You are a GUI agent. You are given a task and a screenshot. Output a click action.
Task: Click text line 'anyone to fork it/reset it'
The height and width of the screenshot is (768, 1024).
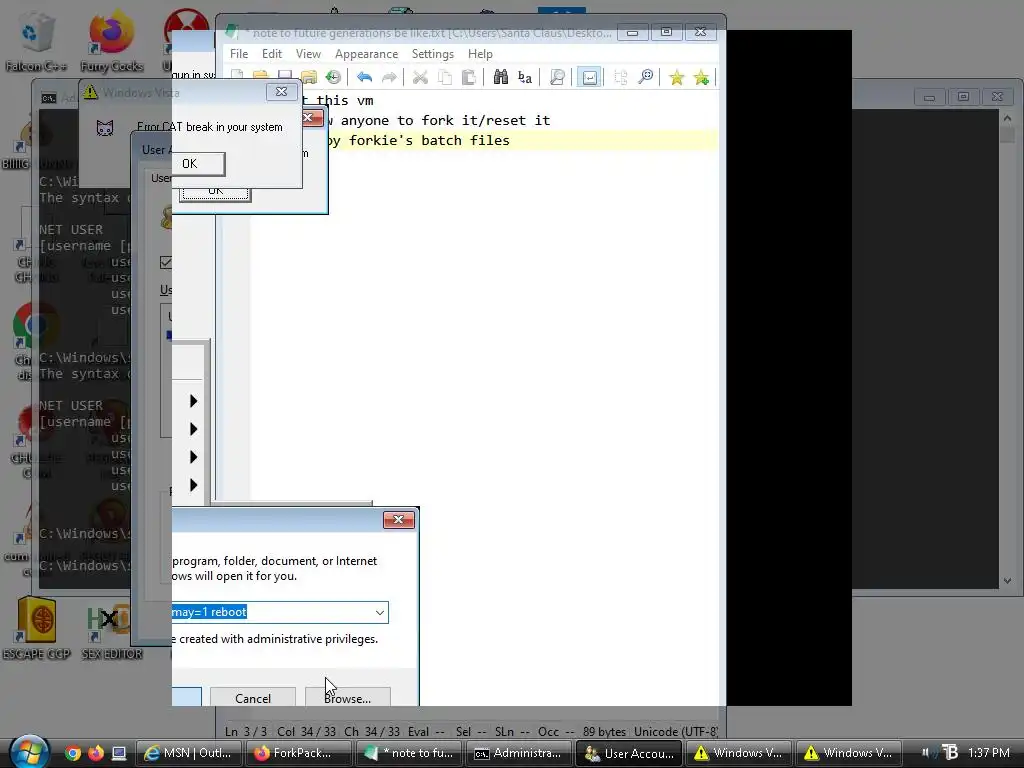pyautogui.click(x=445, y=120)
